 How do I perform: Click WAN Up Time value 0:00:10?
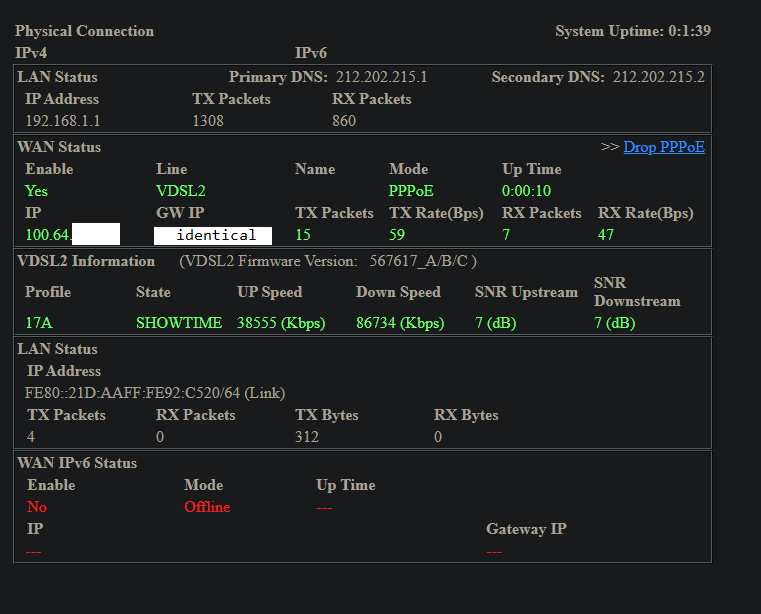coord(527,191)
